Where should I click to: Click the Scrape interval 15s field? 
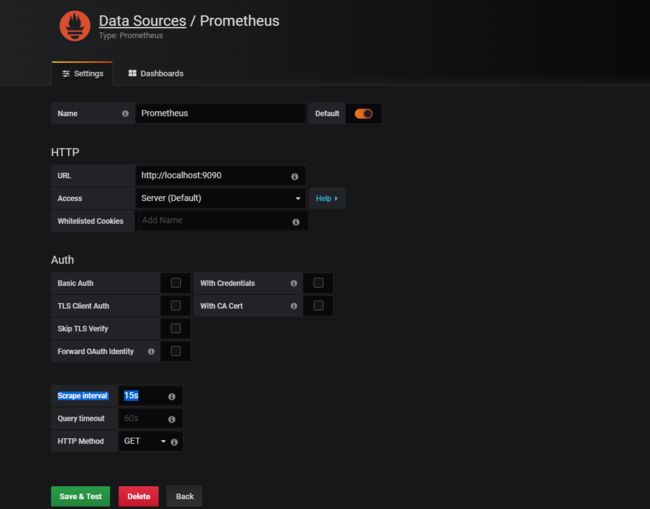click(x=150, y=396)
